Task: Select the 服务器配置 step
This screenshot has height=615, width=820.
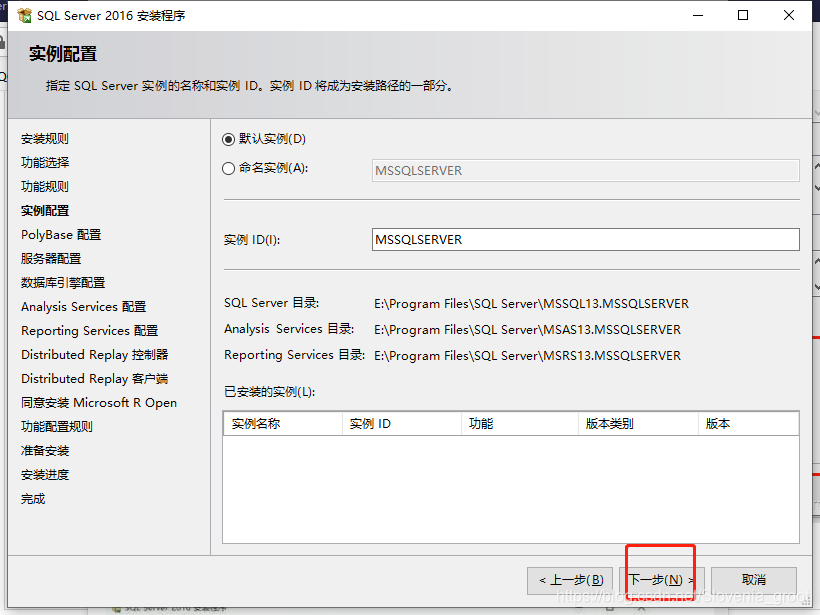Action: pyautogui.click(x=51, y=259)
